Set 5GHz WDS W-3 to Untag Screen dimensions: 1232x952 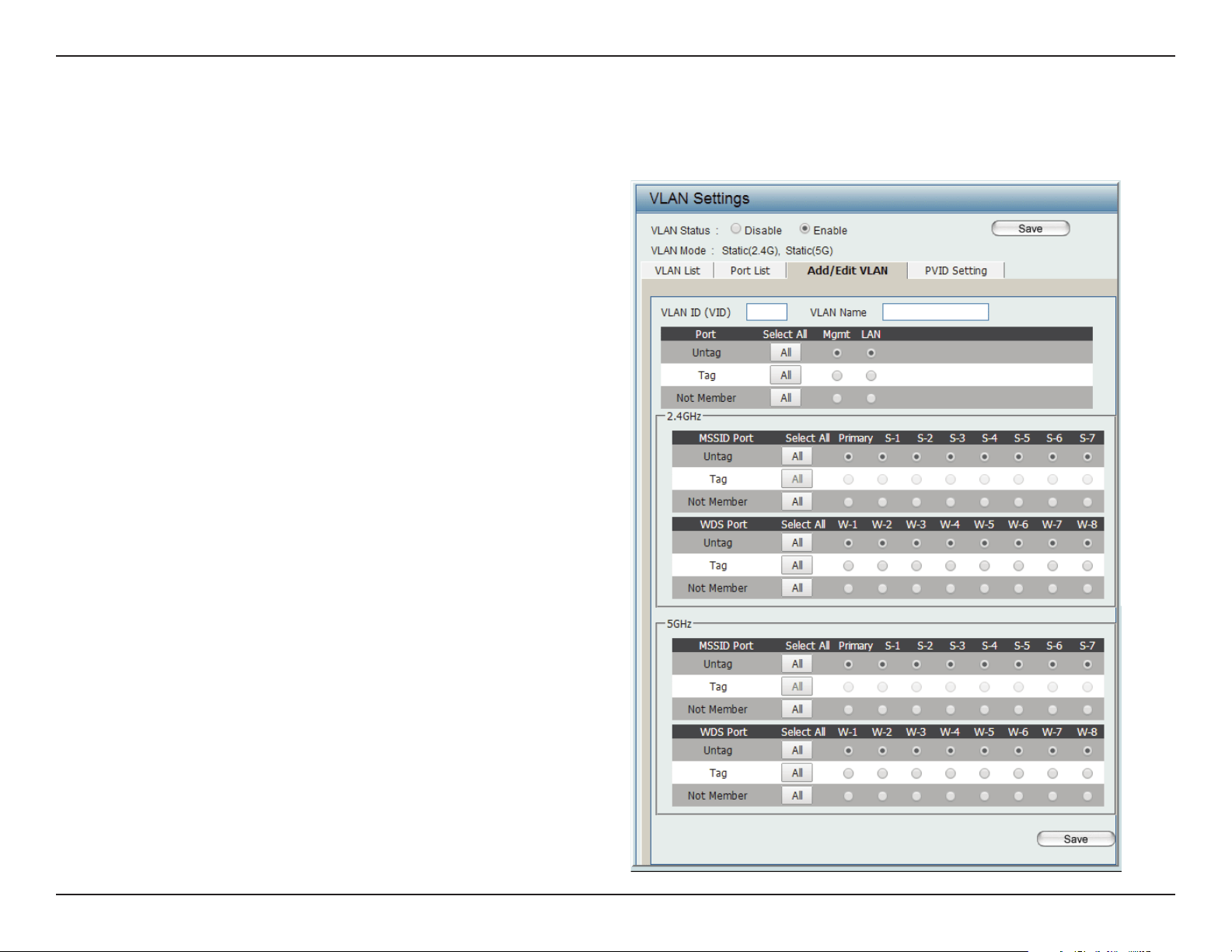[x=916, y=751]
